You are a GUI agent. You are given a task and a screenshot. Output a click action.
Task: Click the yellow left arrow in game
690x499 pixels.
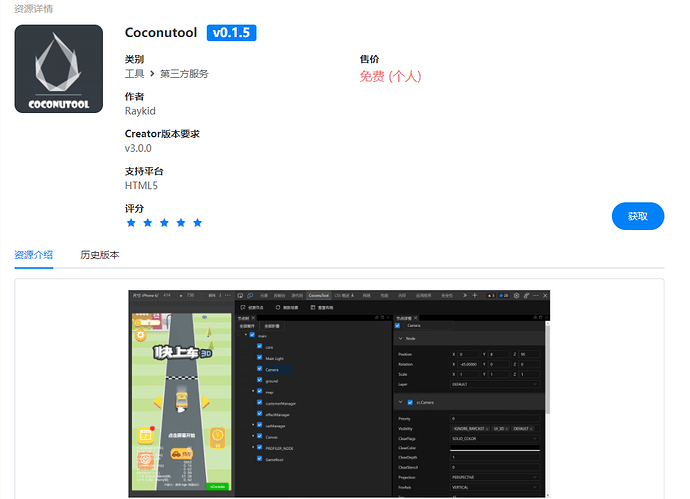[158, 402]
